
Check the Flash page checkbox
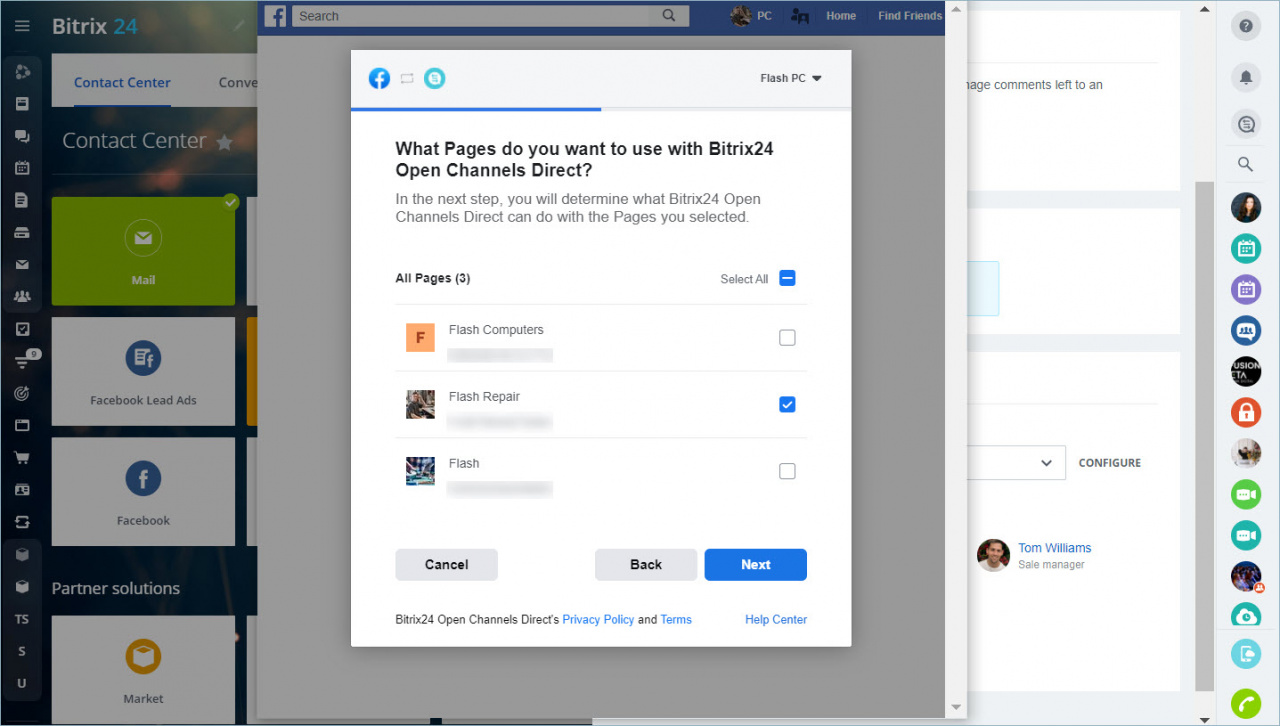[x=787, y=471]
